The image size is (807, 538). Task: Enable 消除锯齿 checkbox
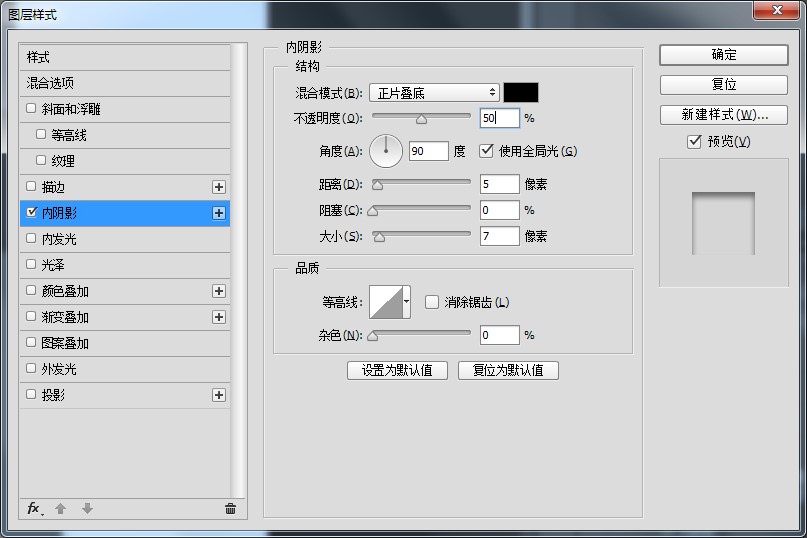click(x=432, y=302)
